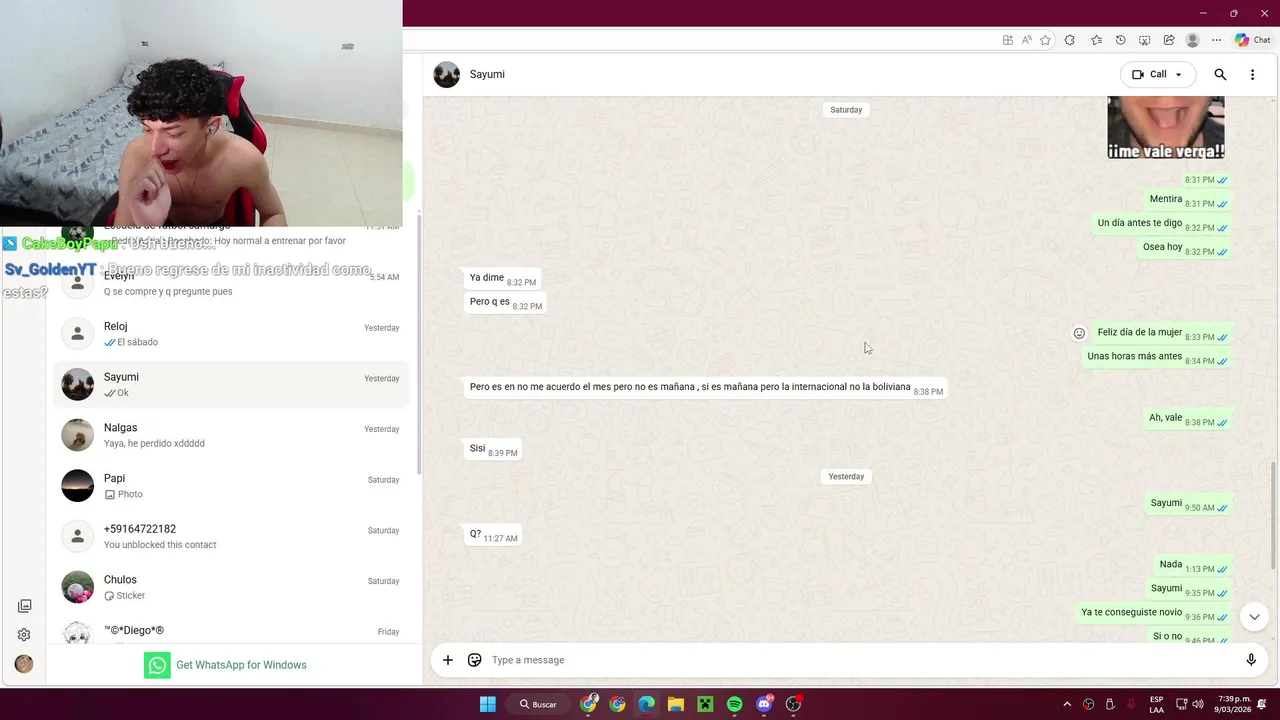The width and height of the screenshot is (1280, 720).
Task: Click the 'Ya te conseguiste novio' message
Action: click(1156, 613)
